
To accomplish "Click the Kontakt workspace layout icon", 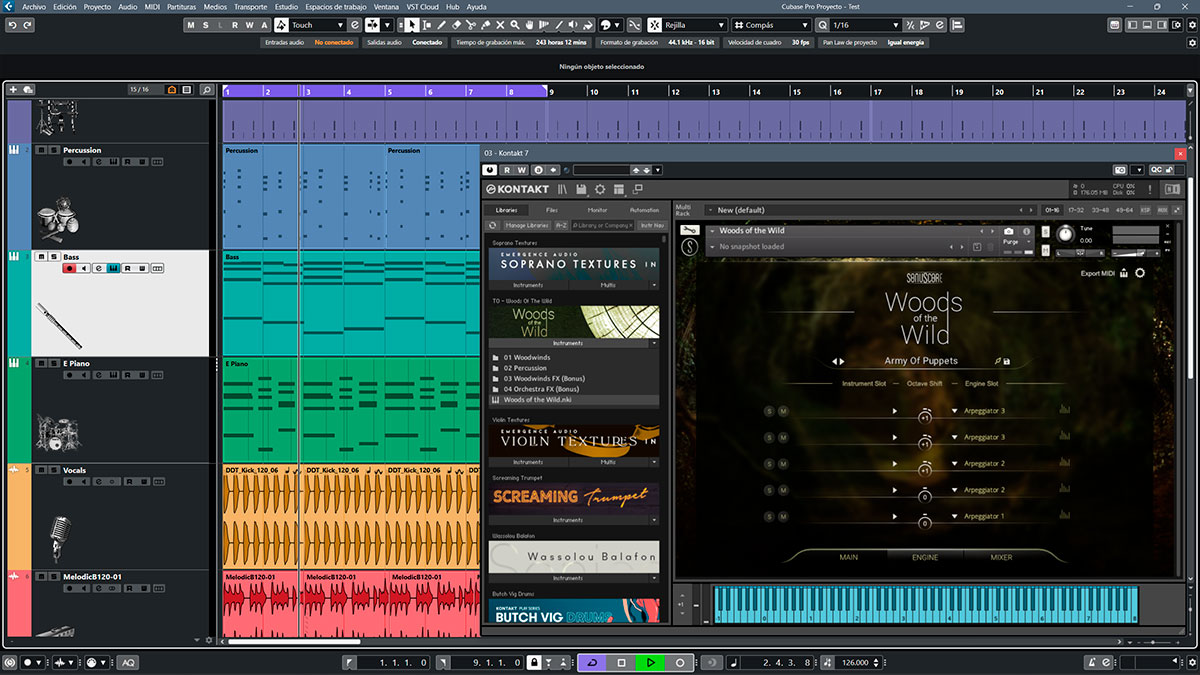I will (x=619, y=189).
